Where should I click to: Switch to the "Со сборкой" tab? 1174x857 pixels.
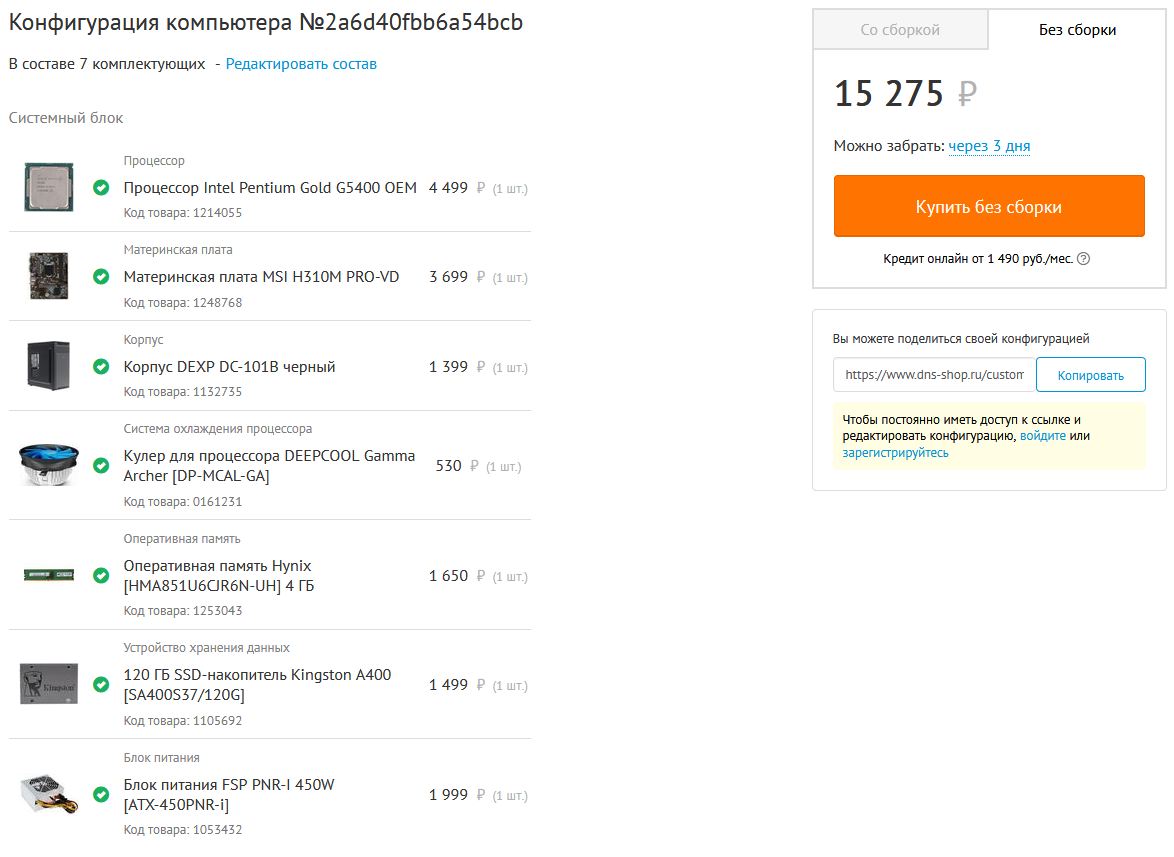(x=900, y=30)
